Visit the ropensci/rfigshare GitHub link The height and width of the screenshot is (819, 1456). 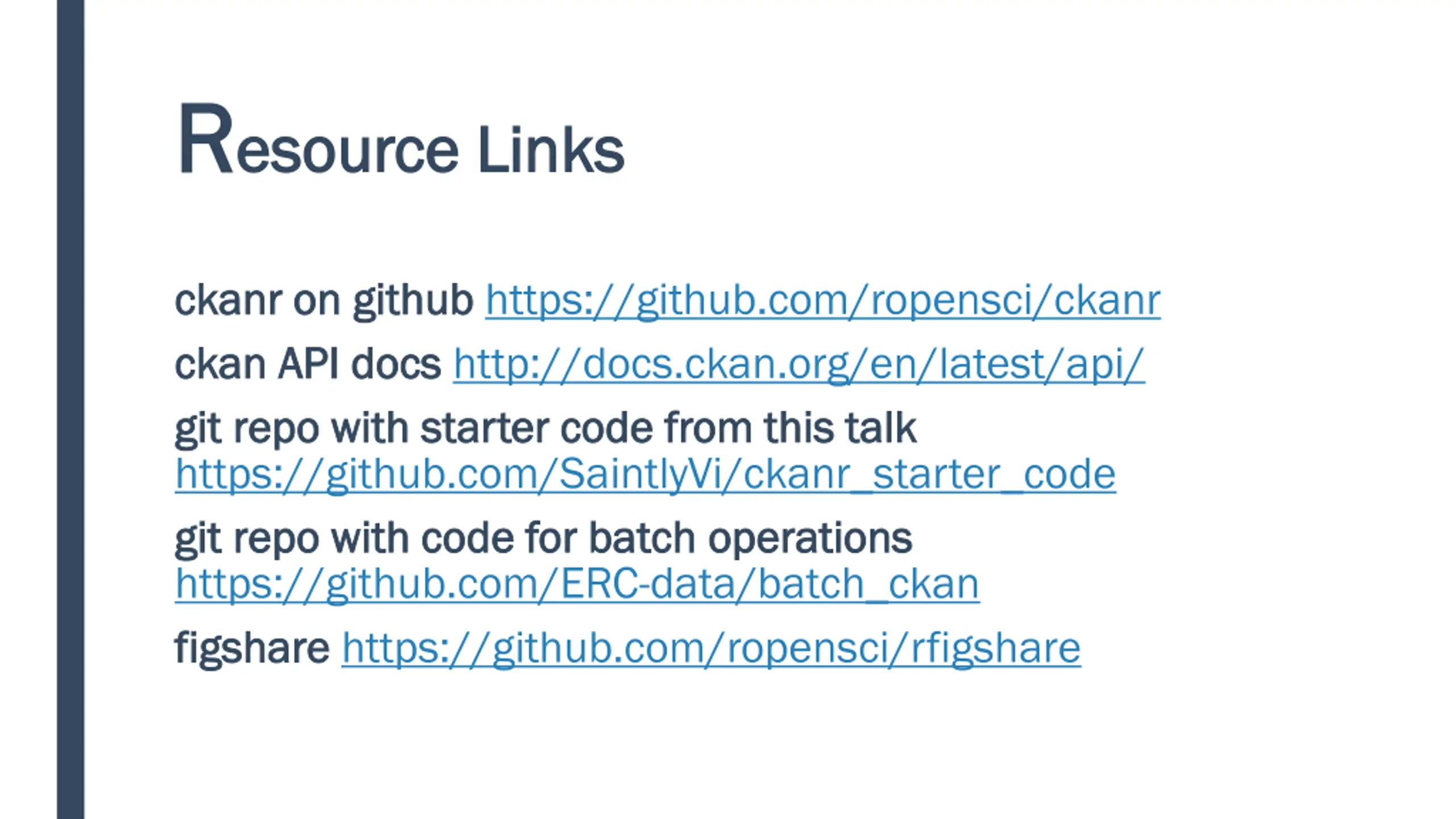pos(711,648)
